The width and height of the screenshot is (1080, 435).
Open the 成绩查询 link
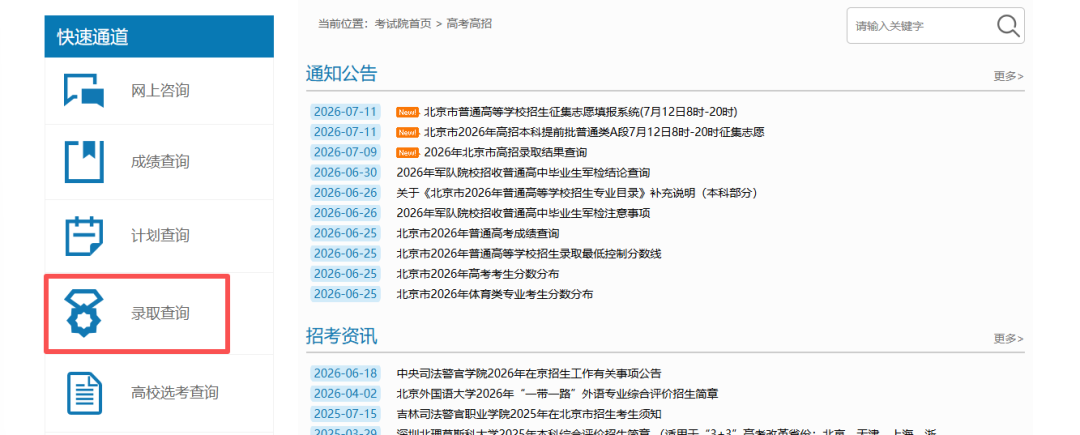(x=160, y=162)
